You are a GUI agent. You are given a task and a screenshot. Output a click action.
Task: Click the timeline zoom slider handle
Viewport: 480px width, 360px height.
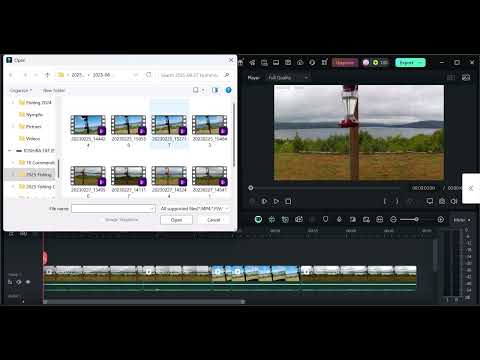coord(416,219)
